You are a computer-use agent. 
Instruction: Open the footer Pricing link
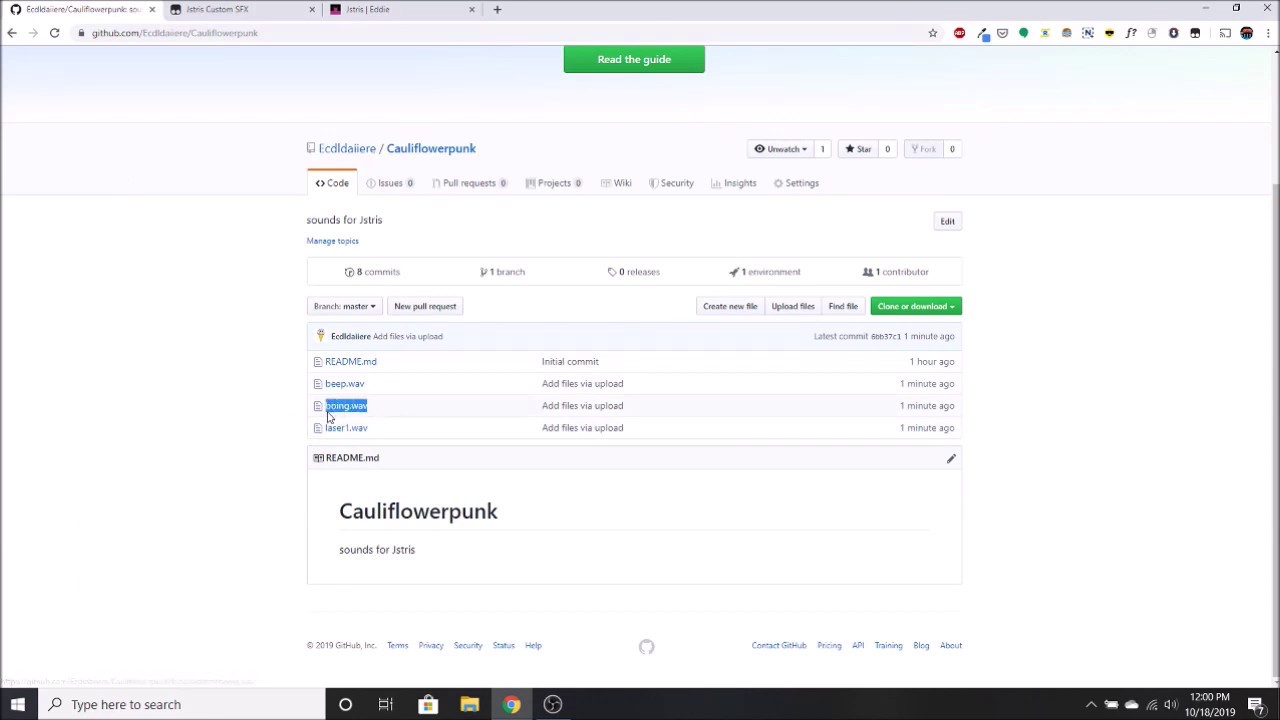tap(829, 646)
